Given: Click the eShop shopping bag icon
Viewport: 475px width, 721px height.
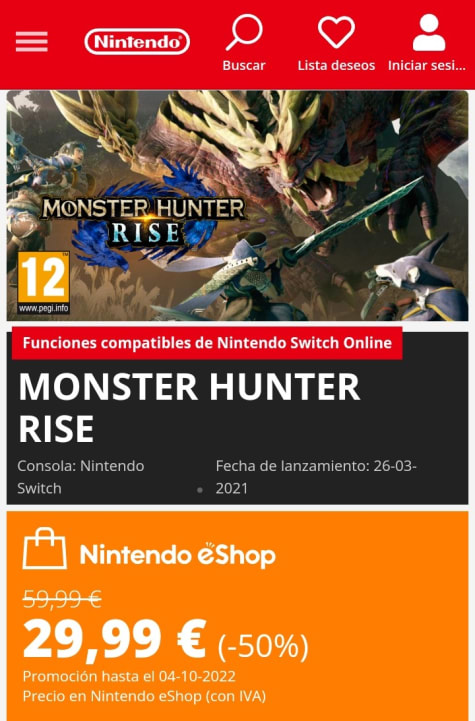Looking at the screenshot, I should (x=45, y=549).
